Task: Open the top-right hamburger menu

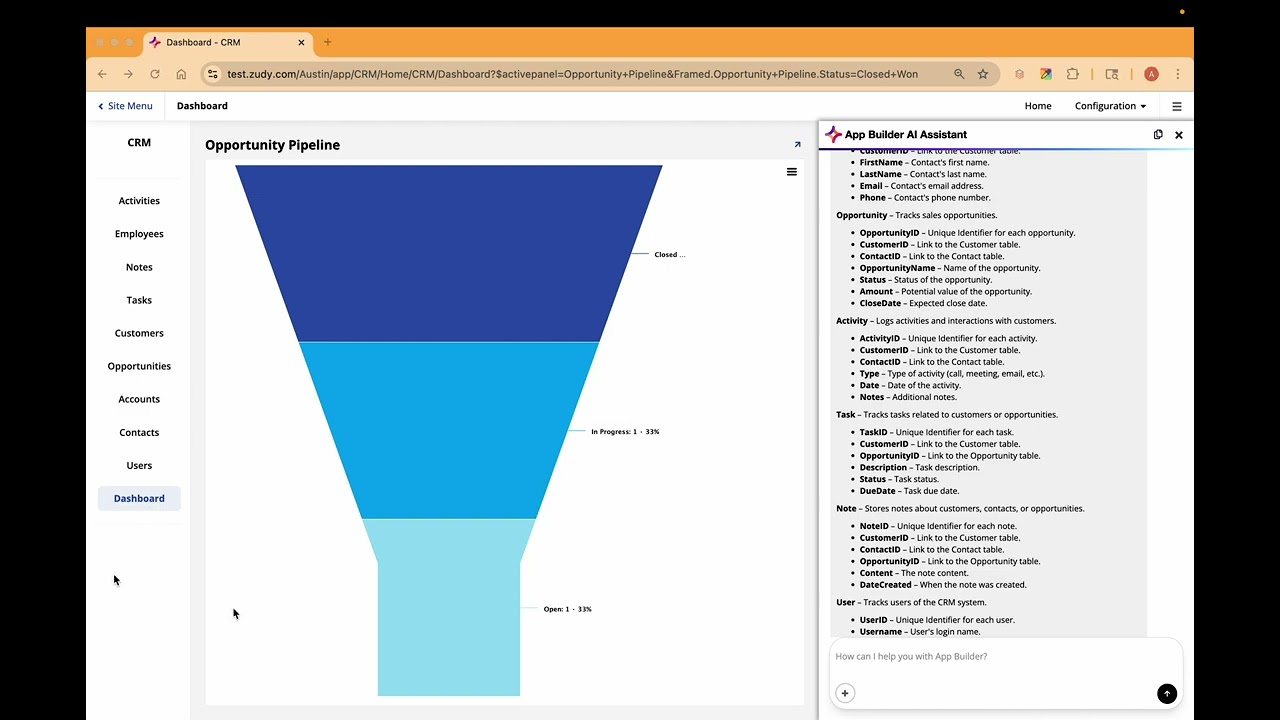Action: pyautogui.click(x=1176, y=106)
